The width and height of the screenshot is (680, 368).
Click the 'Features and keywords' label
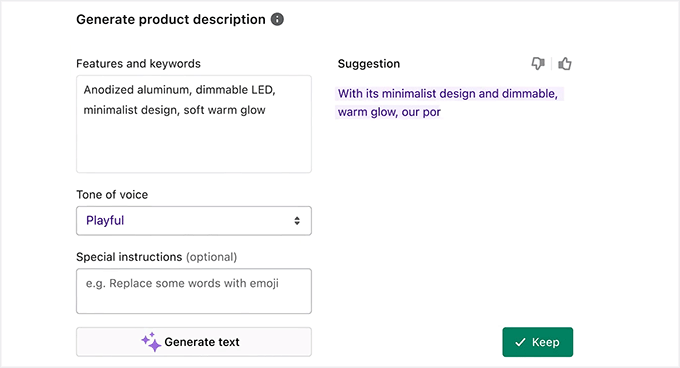click(x=138, y=64)
